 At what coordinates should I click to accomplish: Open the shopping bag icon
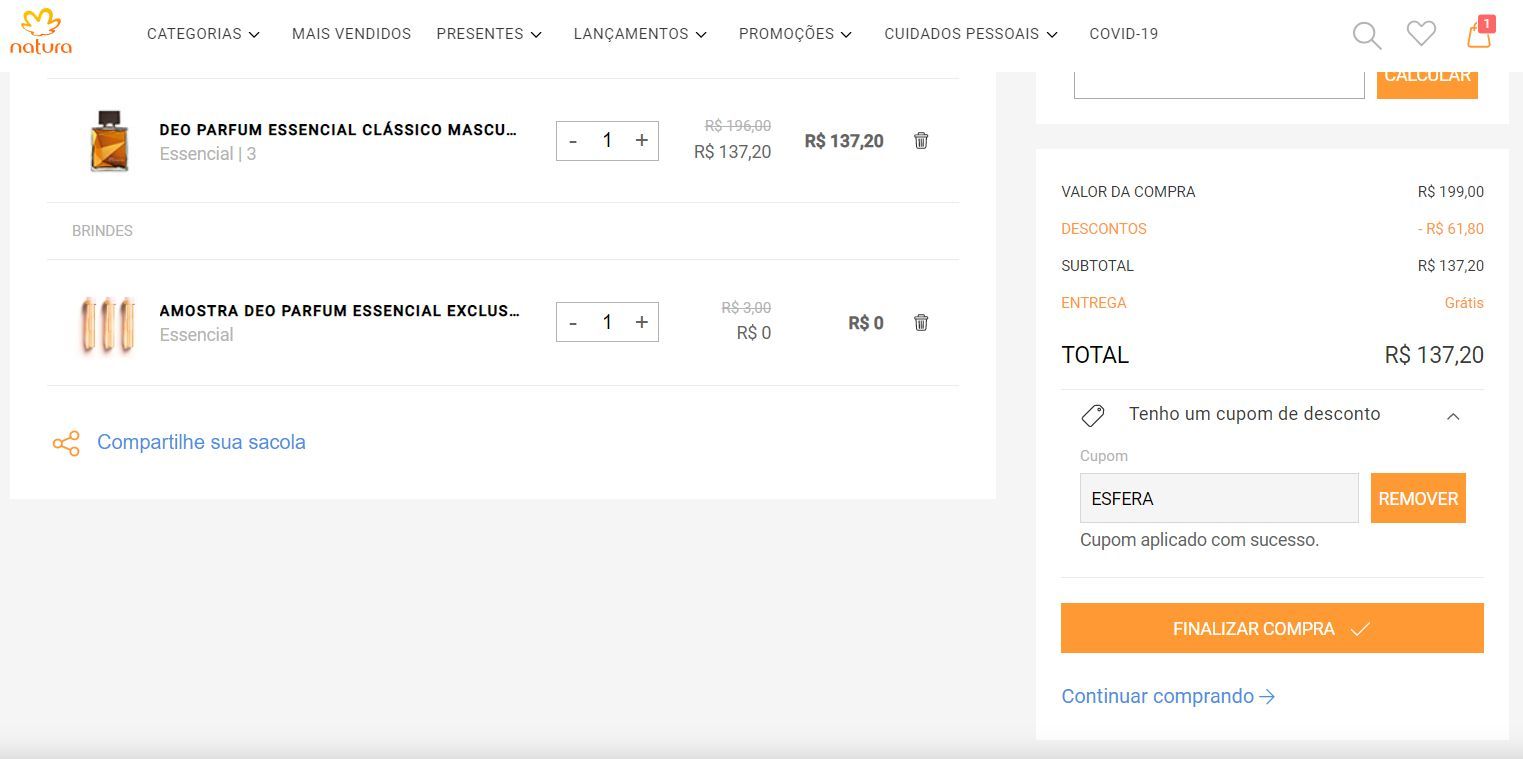click(1479, 34)
